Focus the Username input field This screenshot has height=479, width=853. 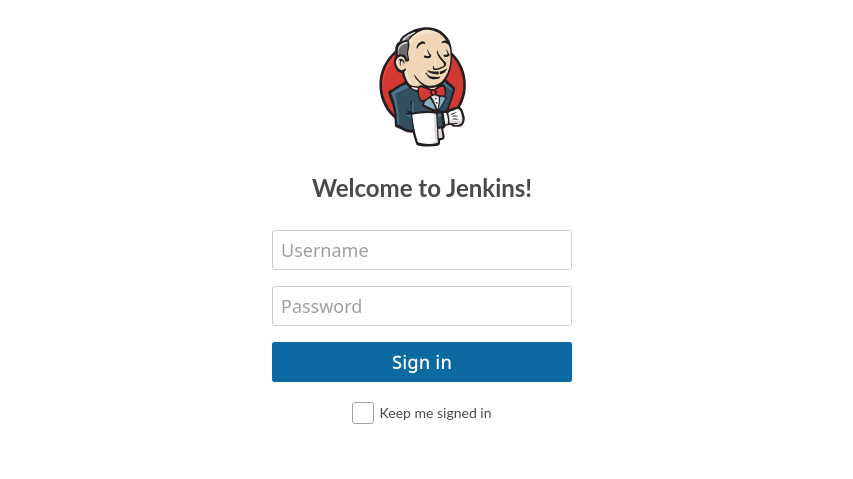pos(422,250)
